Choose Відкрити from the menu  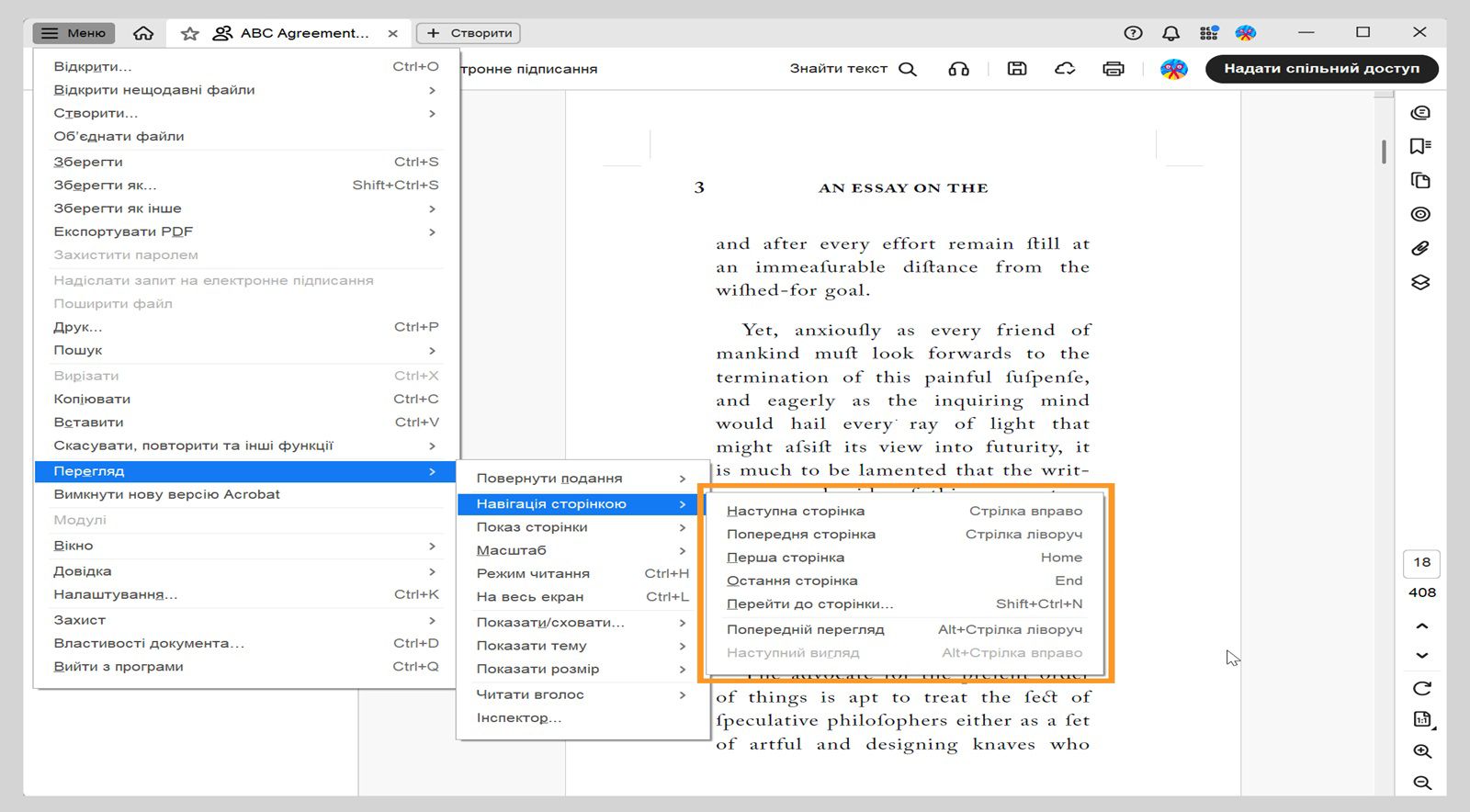245,67
